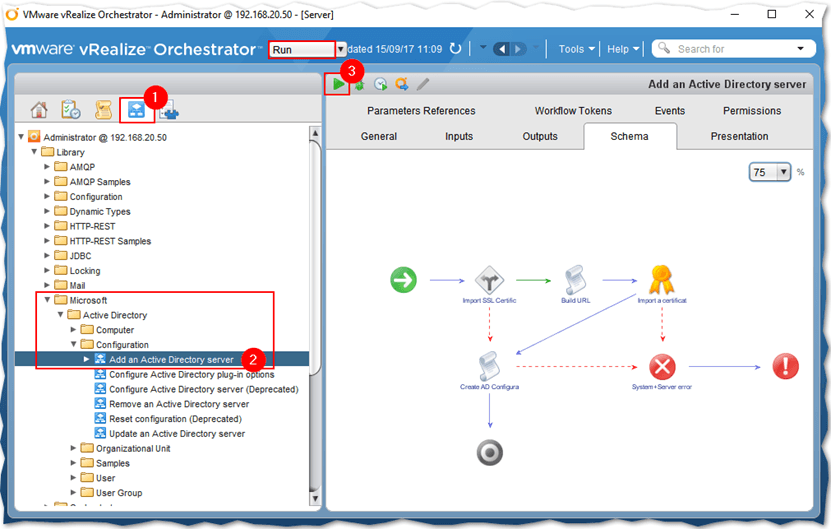Open the Home view icon

coord(39,110)
